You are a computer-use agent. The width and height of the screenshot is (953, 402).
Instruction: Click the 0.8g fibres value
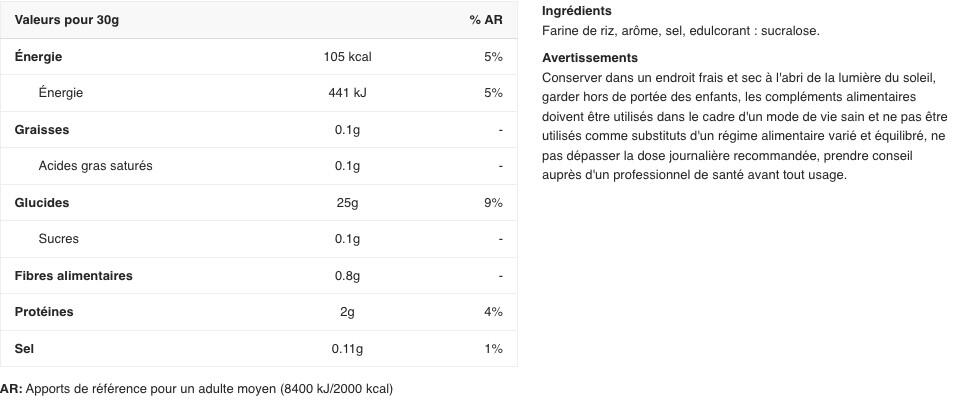click(347, 276)
